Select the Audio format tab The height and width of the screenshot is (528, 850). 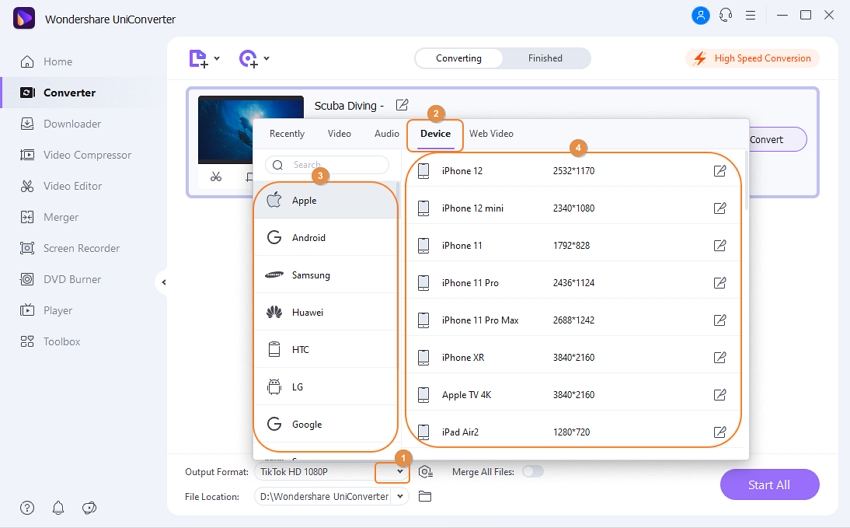(x=387, y=134)
